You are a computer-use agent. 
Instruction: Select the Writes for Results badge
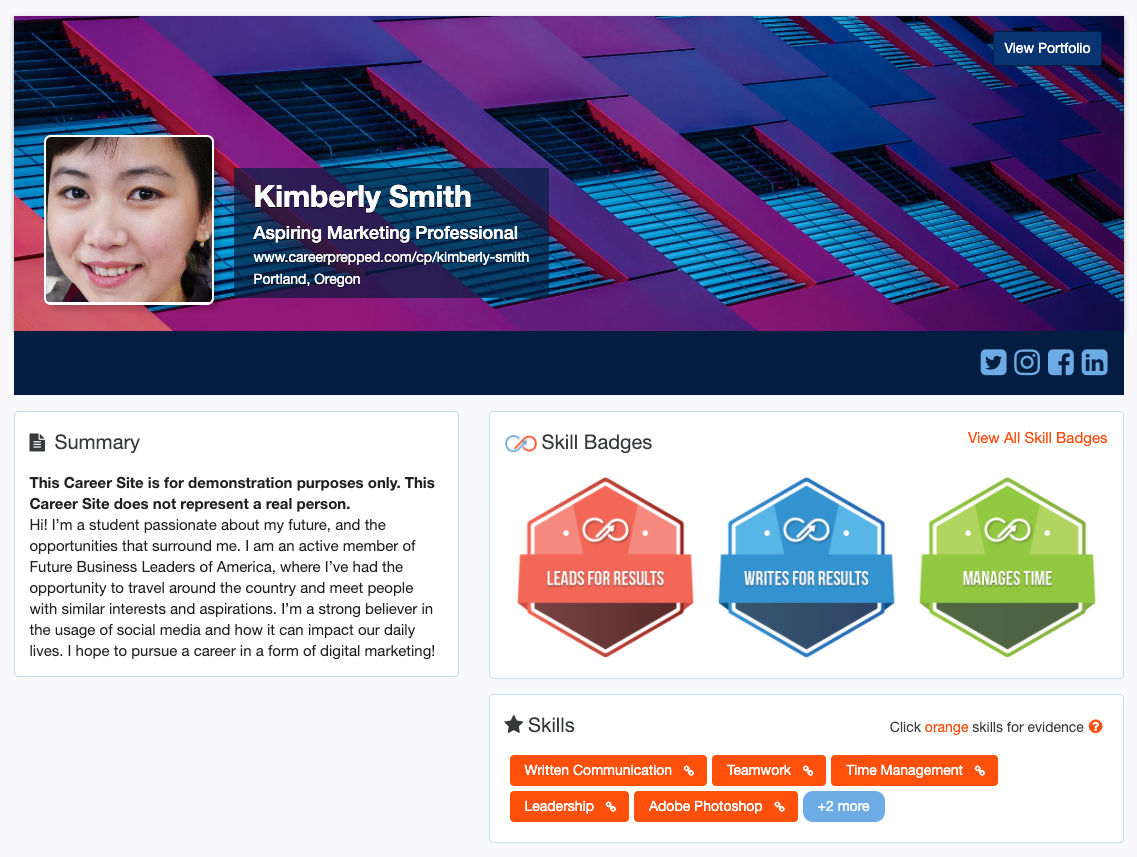click(806, 567)
